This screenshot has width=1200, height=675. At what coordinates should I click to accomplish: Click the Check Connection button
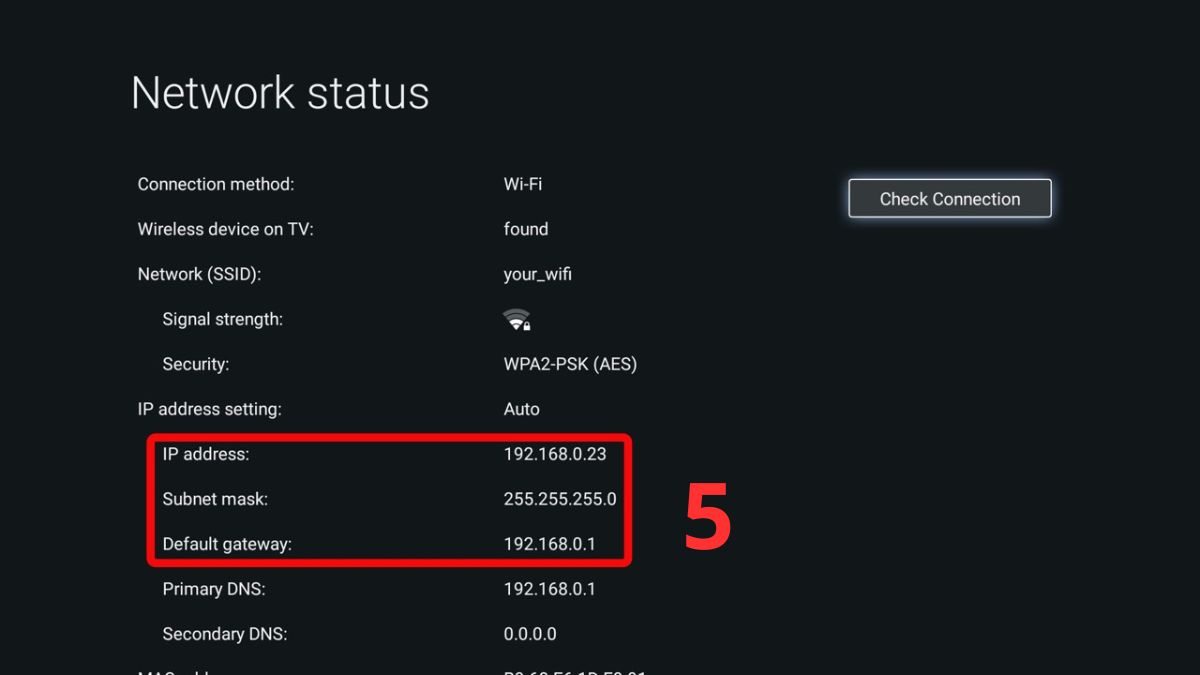click(x=949, y=199)
